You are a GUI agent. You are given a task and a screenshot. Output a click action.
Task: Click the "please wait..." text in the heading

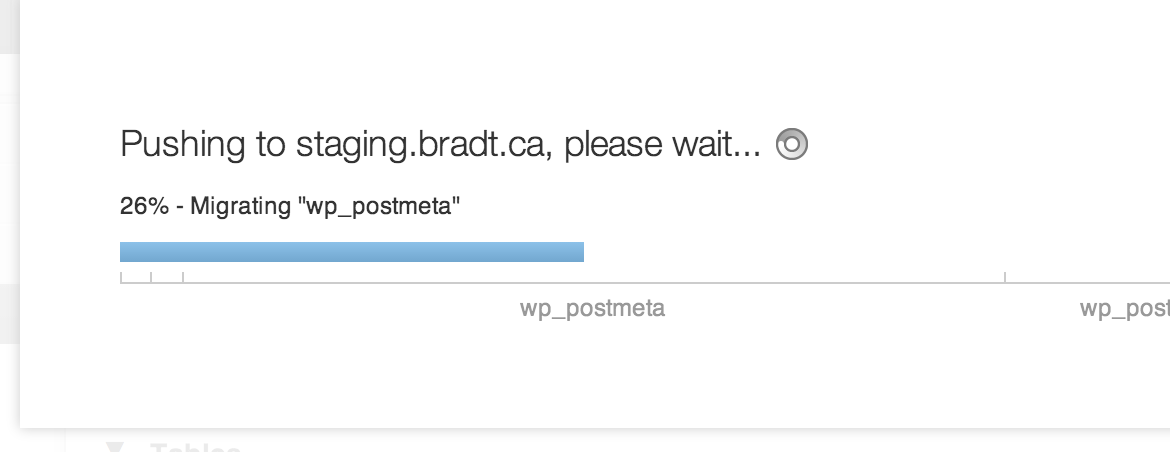coord(663,144)
